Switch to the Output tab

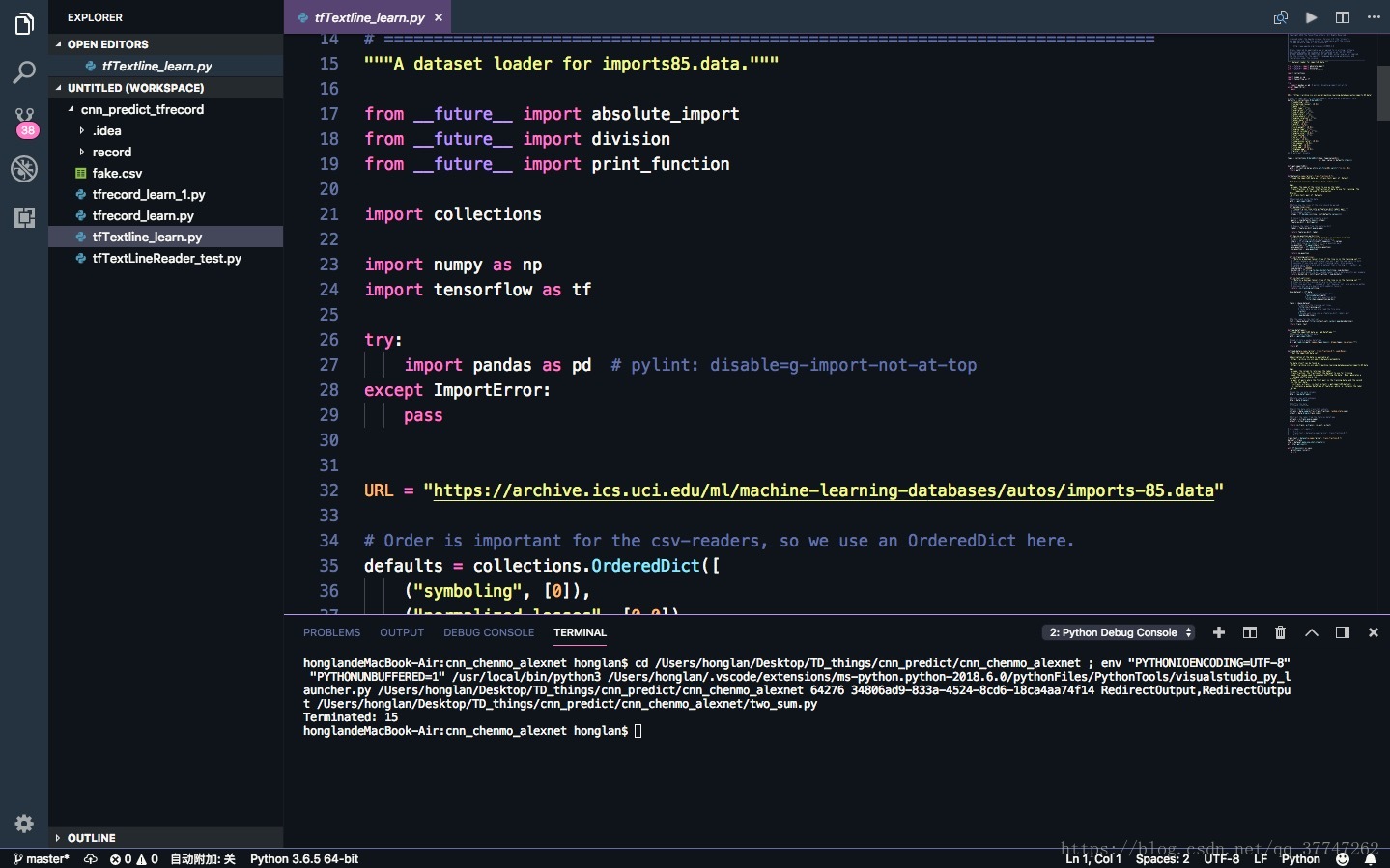point(402,632)
